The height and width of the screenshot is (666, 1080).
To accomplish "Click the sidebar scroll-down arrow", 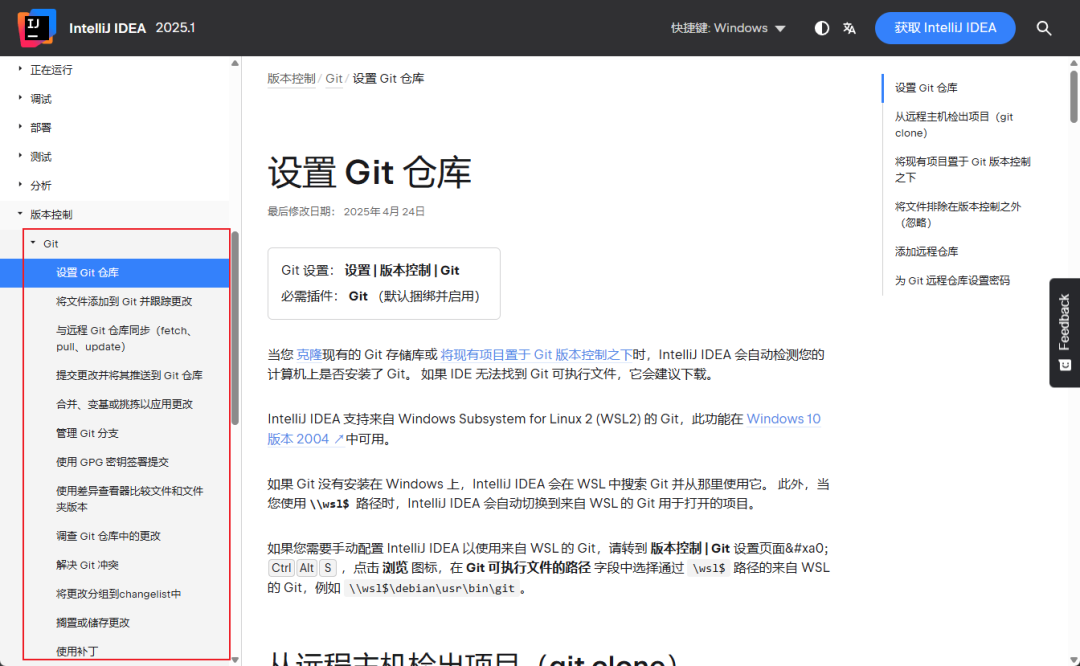I will click(235, 660).
